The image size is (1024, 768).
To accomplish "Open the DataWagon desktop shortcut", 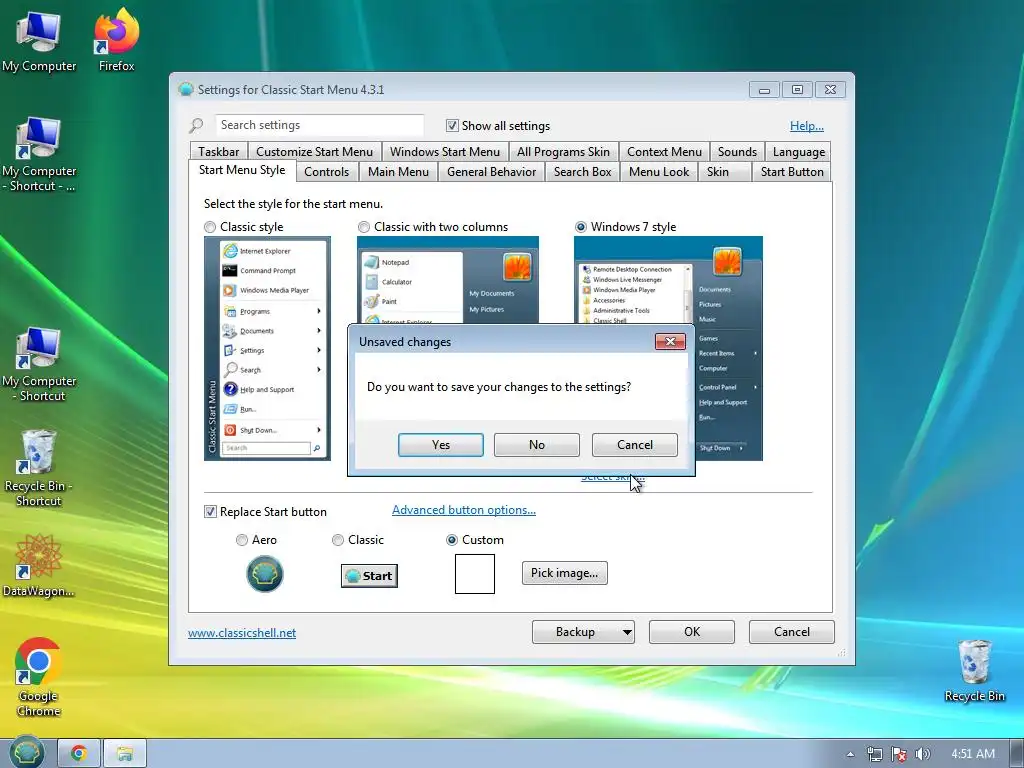I will pyautogui.click(x=39, y=566).
